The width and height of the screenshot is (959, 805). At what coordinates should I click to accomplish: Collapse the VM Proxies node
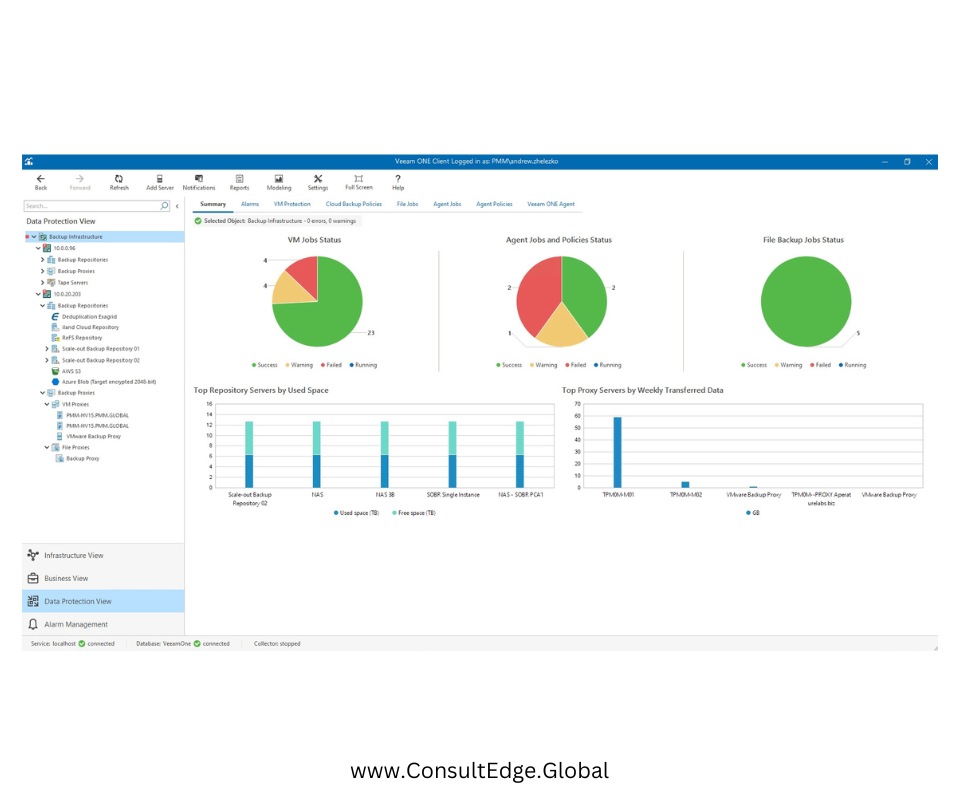click(47, 404)
